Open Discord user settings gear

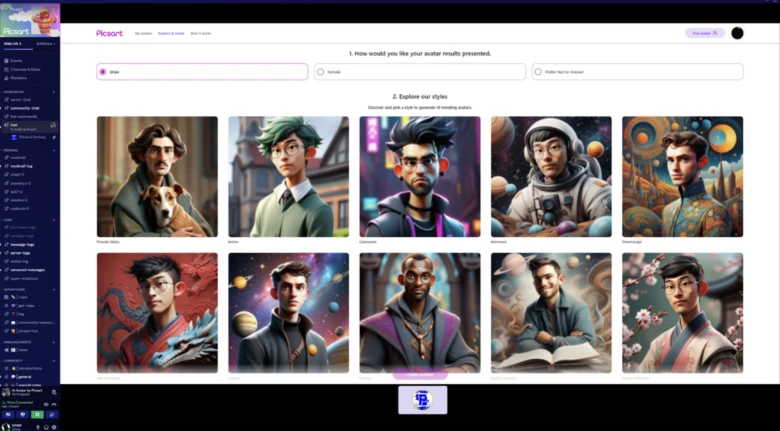click(x=54, y=426)
